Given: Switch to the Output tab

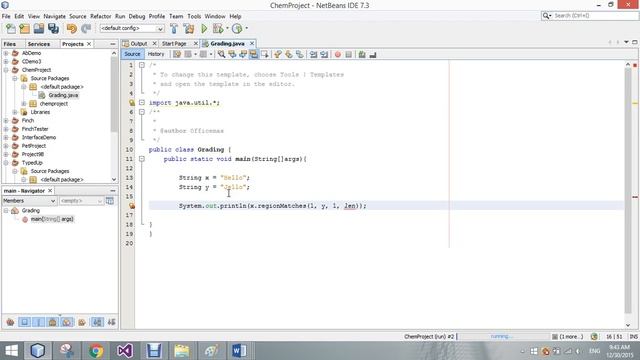Looking at the screenshot, I should [x=138, y=44].
